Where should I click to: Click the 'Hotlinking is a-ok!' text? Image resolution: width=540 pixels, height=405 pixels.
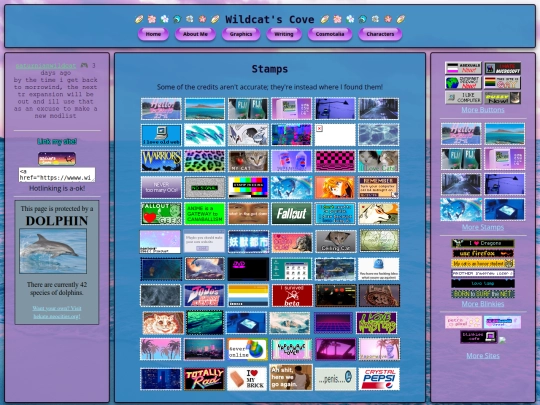(x=57, y=188)
